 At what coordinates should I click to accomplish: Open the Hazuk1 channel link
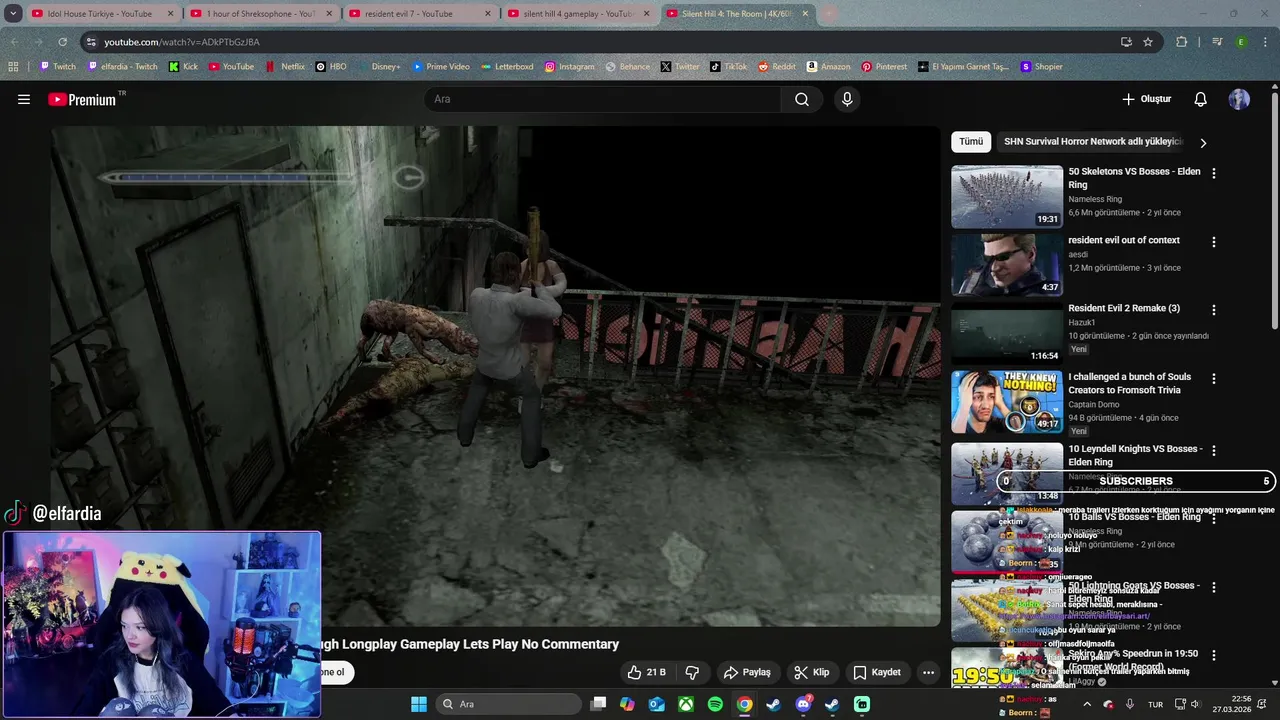tap(1082, 323)
